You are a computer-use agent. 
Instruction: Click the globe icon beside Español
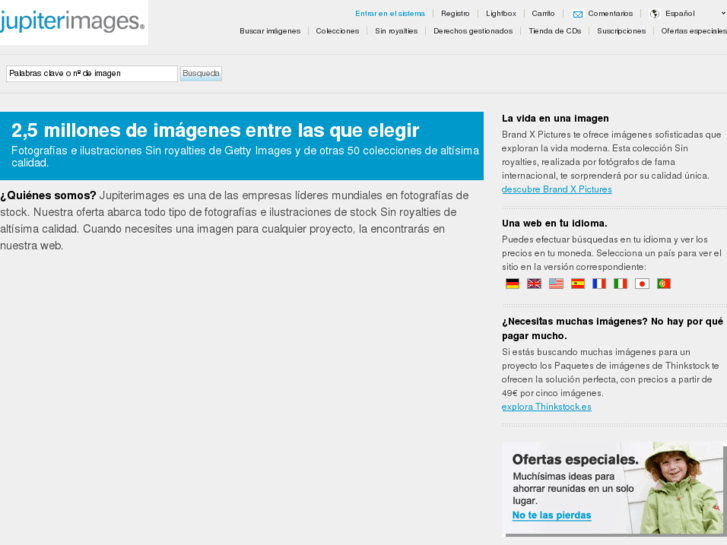tap(655, 14)
